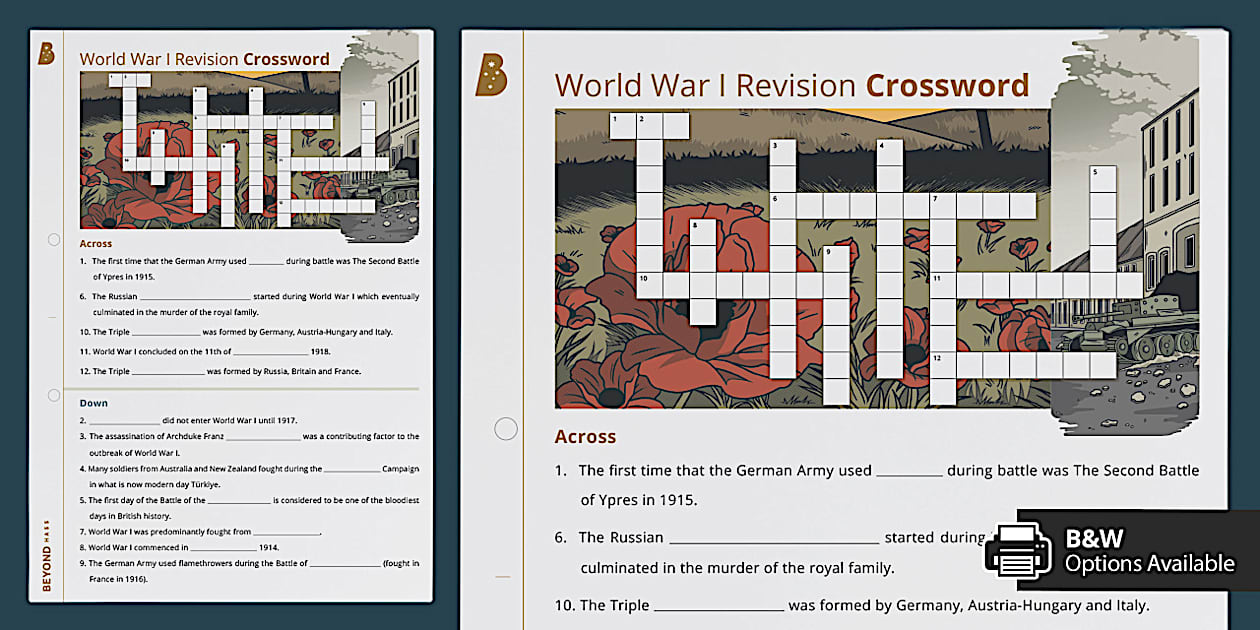This screenshot has width=1260, height=630.
Task: Open the small left worksheet page's crossword grid
Action: coord(250,150)
